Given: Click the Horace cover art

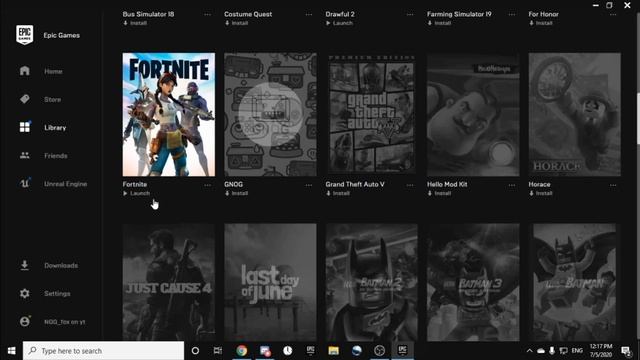Looking at the screenshot, I should pyautogui.click(x=574, y=114).
